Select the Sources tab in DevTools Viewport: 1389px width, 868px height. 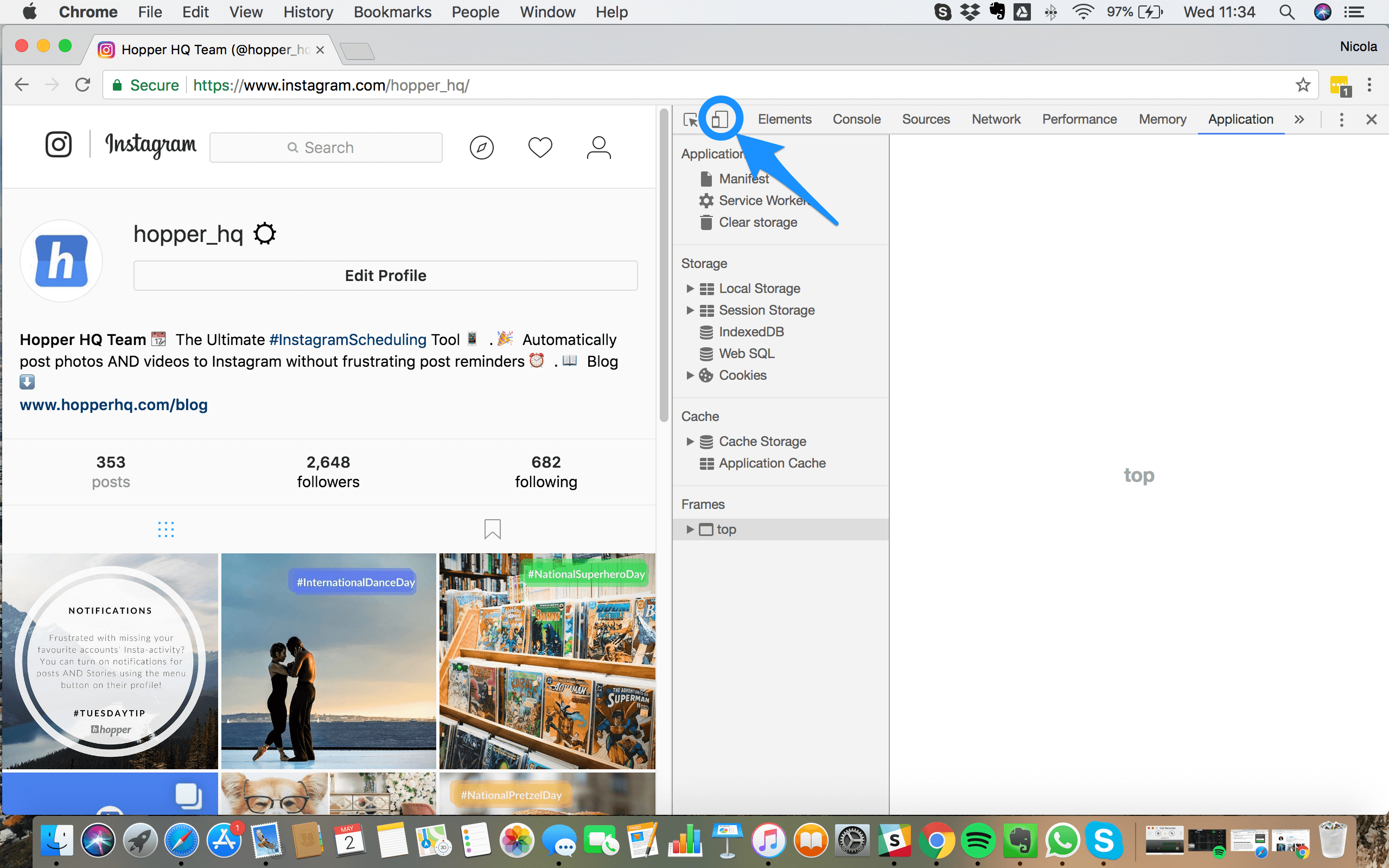[x=925, y=118]
